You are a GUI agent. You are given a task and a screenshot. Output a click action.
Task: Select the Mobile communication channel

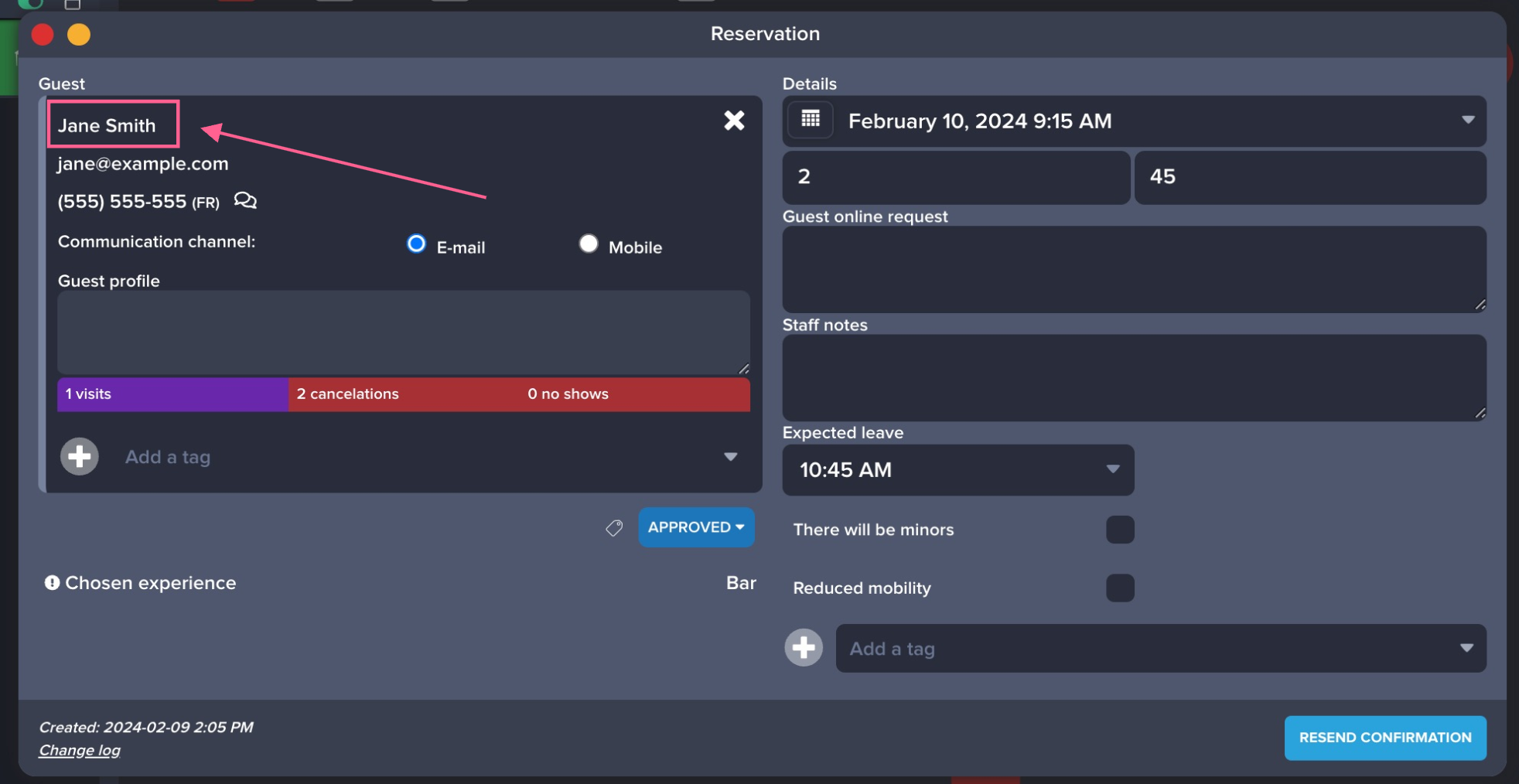click(x=589, y=244)
